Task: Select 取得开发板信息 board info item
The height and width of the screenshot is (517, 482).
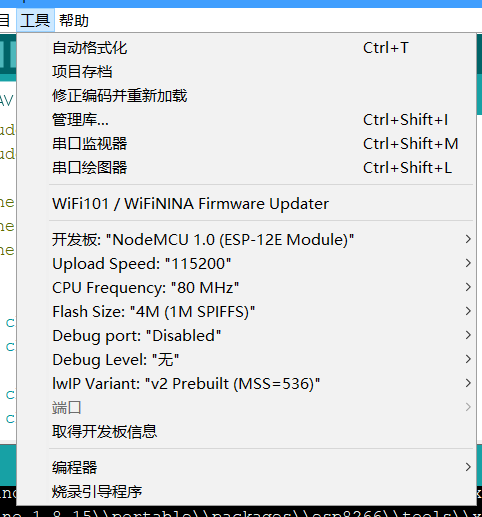Action: point(246,432)
